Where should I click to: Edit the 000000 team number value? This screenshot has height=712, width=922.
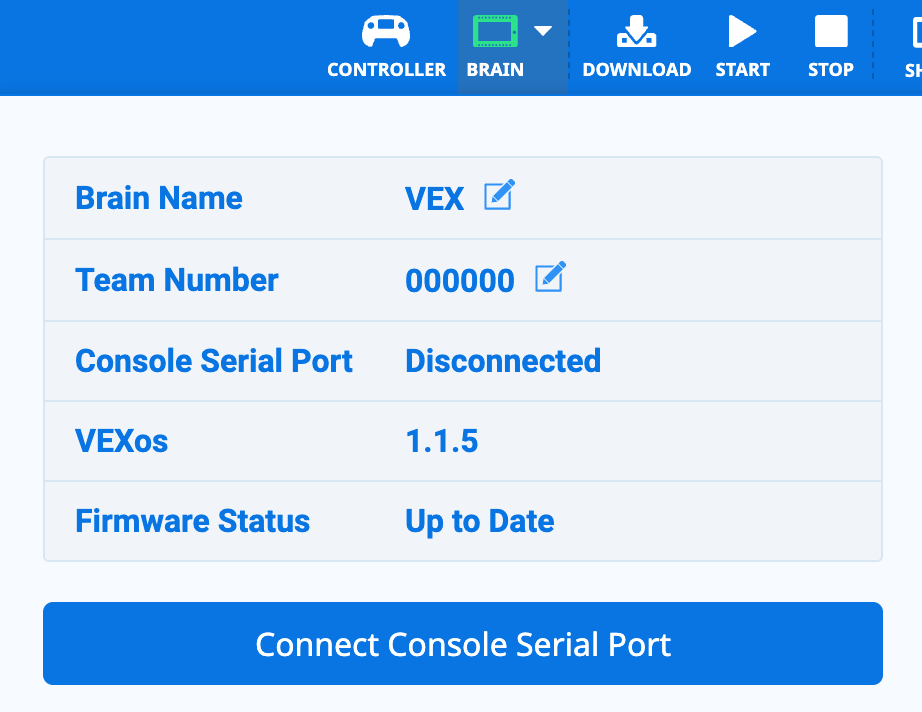(x=460, y=280)
